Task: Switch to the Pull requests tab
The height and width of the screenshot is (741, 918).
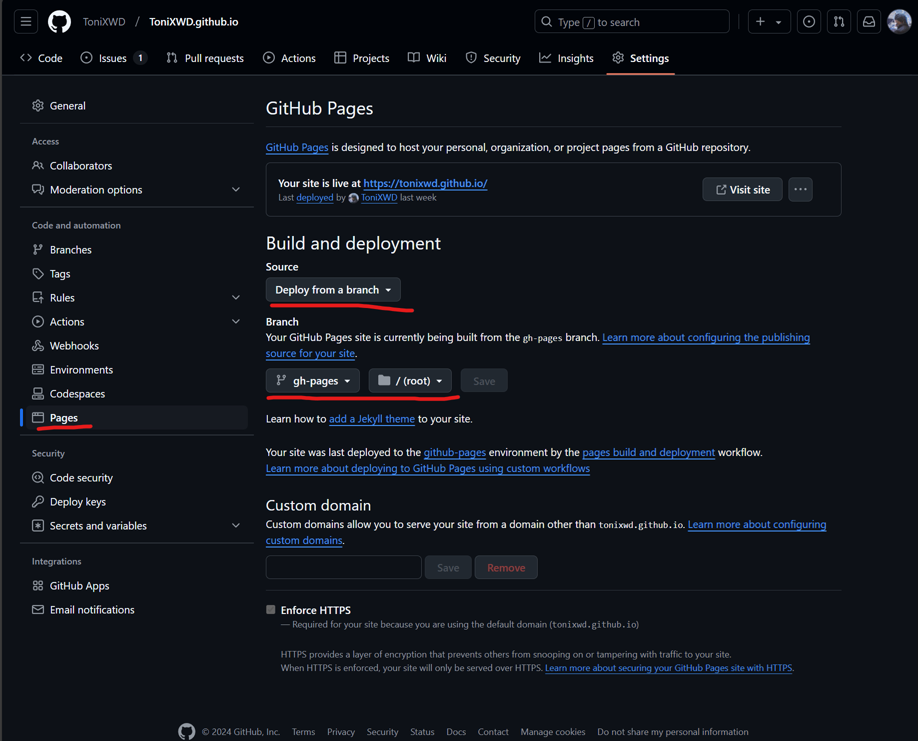Action: coord(205,58)
